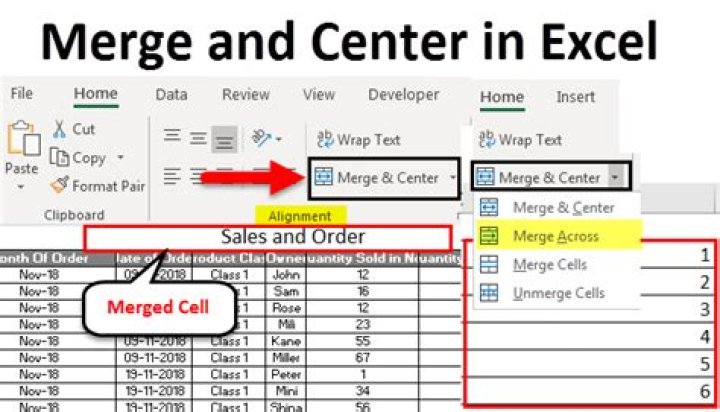Select the "onth Of Order" header cell
This screenshot has height=412, width=720.
[x=57, y=259]
